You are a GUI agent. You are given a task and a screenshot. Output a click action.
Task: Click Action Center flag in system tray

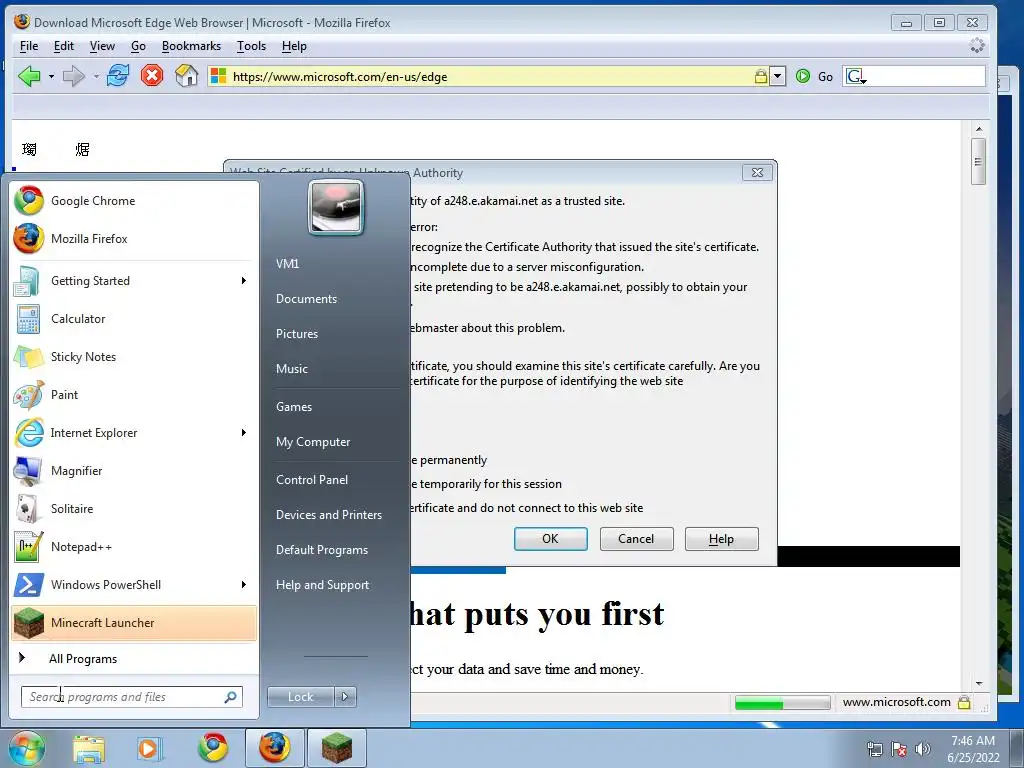coord(899,749)
